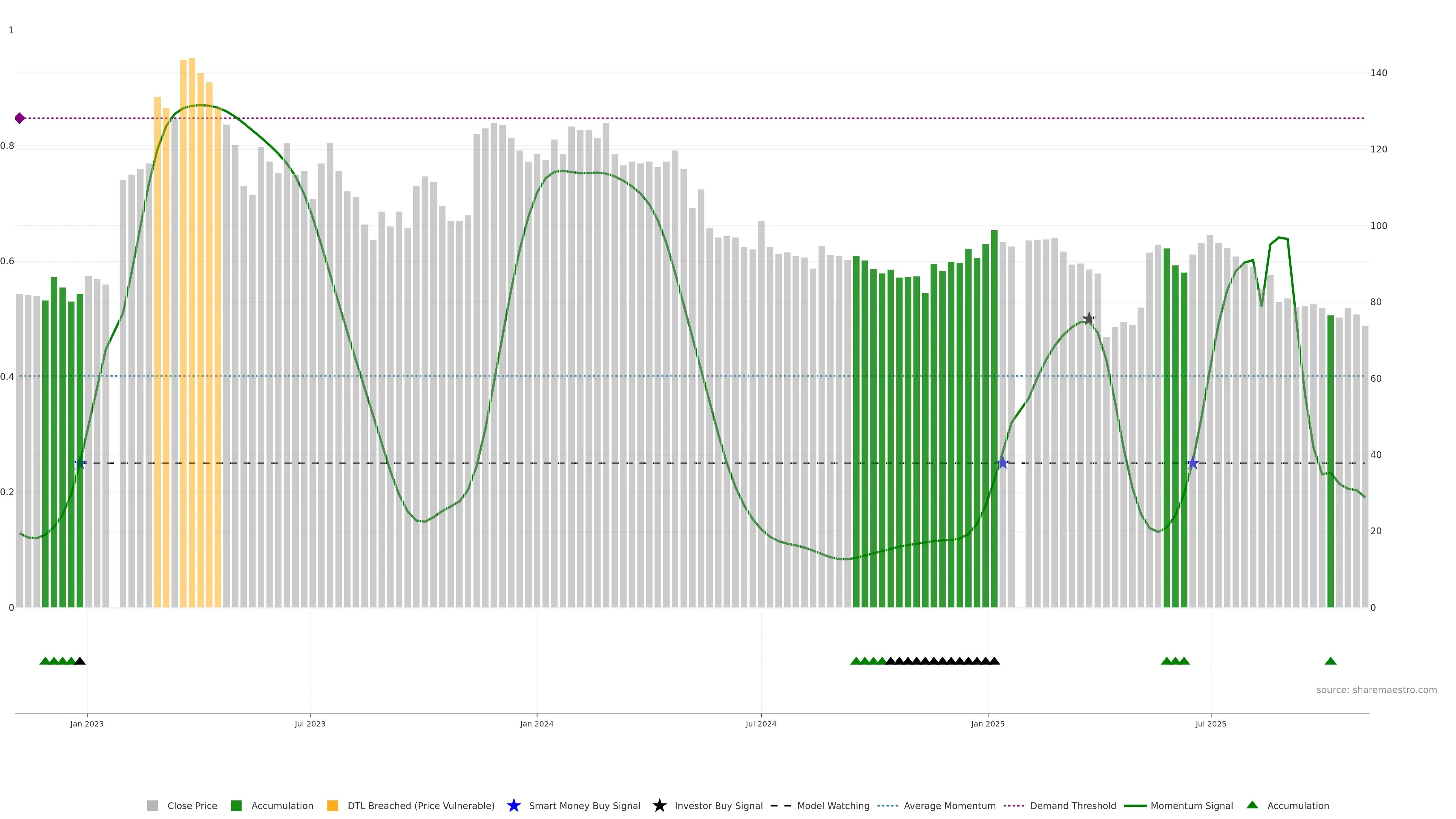This screenshot has height=819, width=1456.
Task: Hide the Demand Threshold series via legend
Action: pyautogui.click(x=1073, y=805)
